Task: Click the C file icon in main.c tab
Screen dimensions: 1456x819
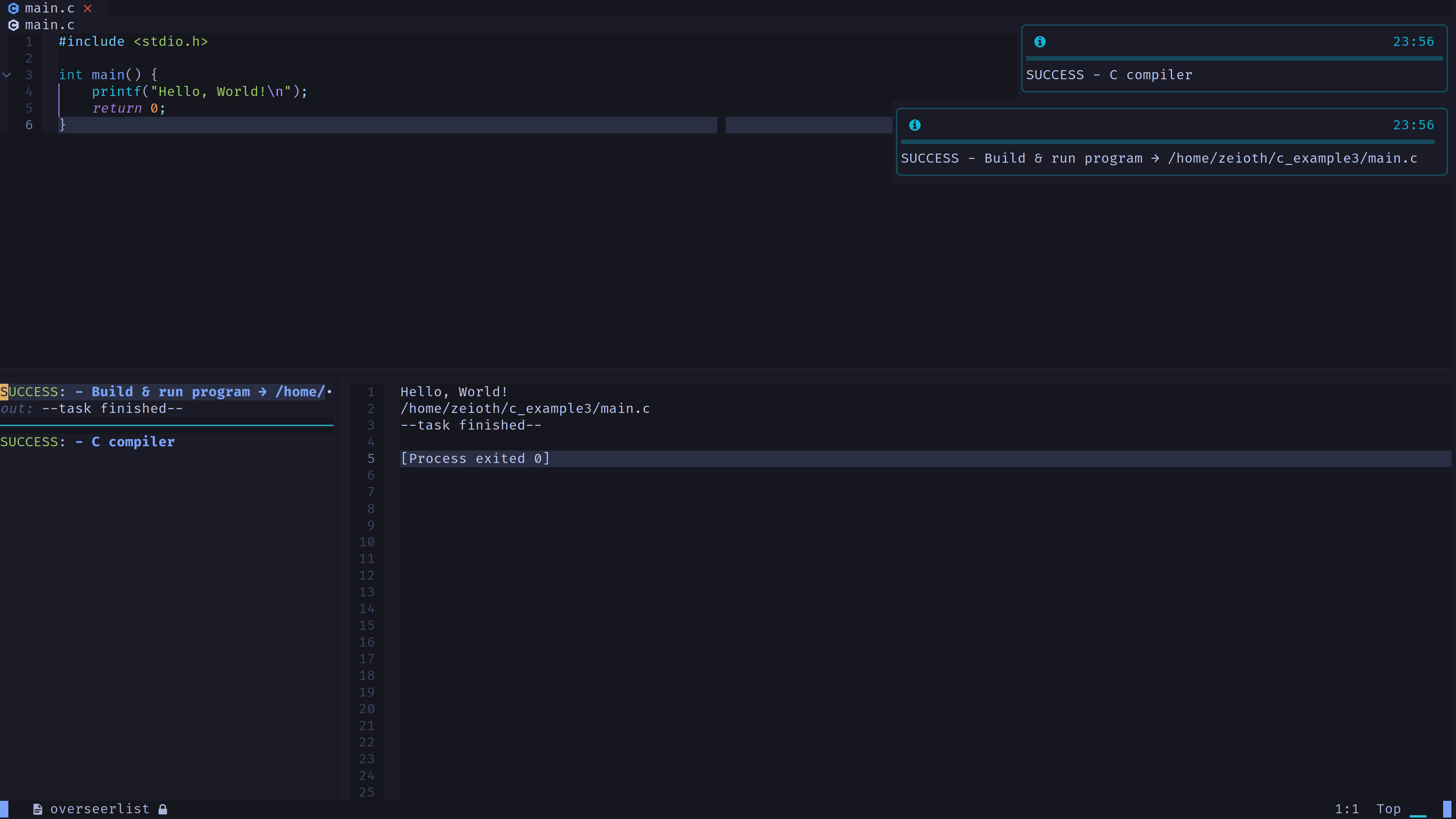Action: click(14, 8)
